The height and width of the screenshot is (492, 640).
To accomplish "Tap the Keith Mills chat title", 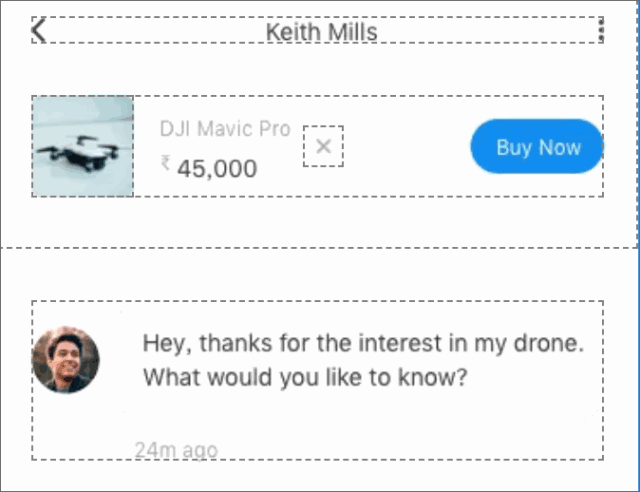I will coord(321,32).
